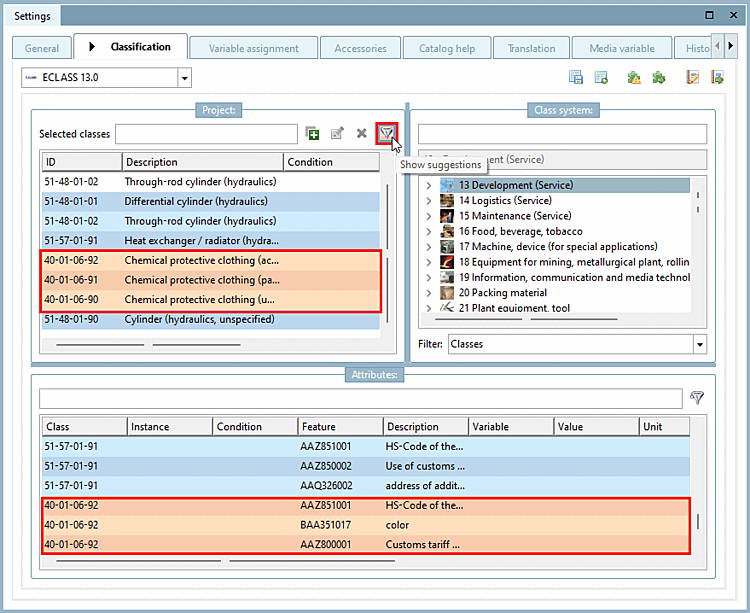Expand the 14 Logistics (Service) node
Viewport: 750px width, 613px height.
pos(429,201)
